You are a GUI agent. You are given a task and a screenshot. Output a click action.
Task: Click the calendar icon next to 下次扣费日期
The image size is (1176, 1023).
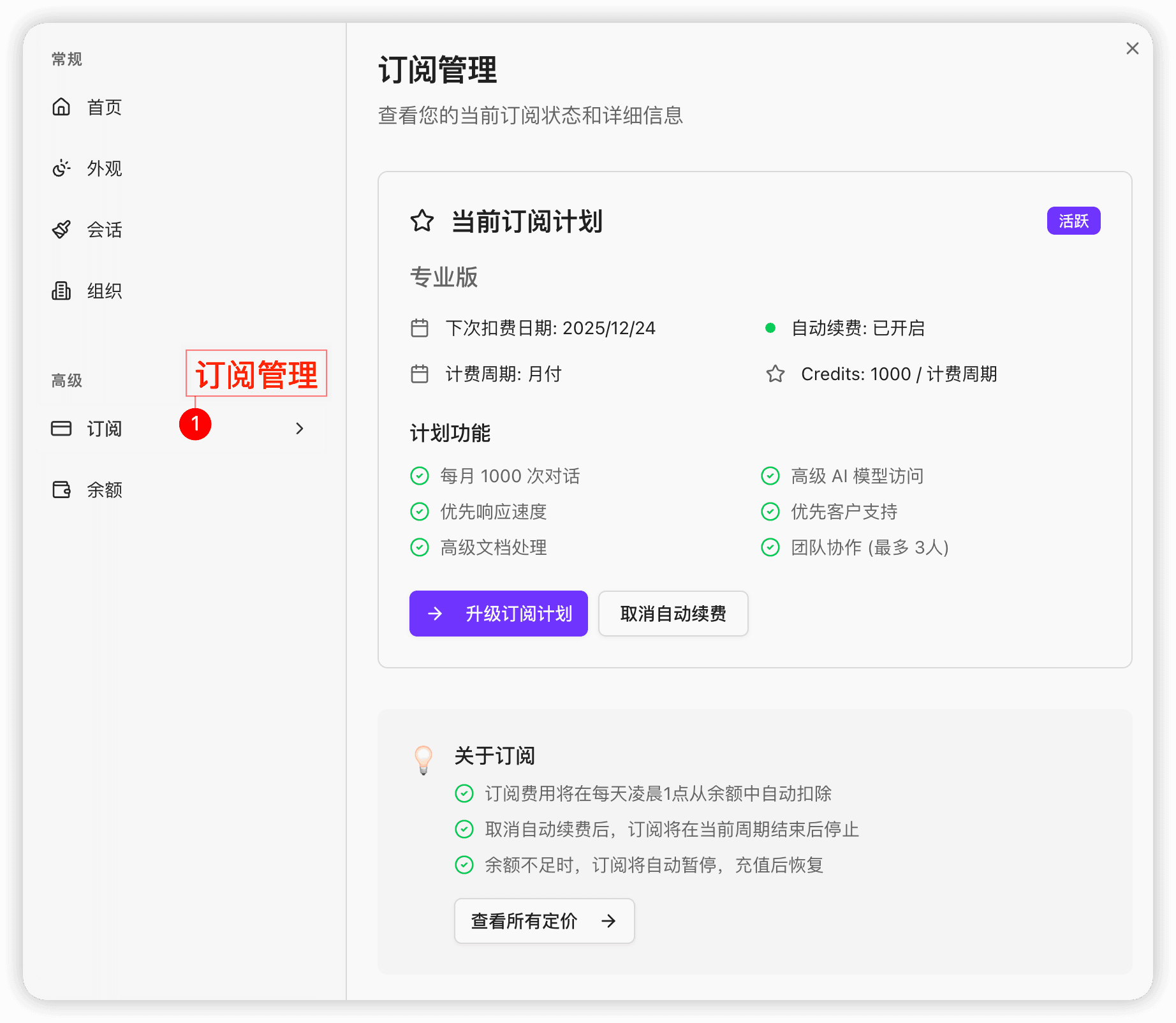click(x=419, y=328)
